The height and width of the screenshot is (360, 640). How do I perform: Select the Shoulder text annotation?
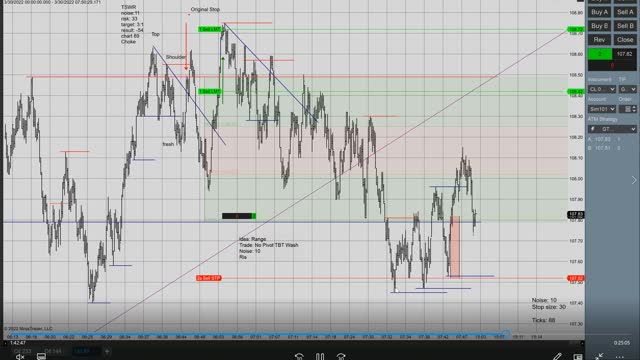[176, 57]
